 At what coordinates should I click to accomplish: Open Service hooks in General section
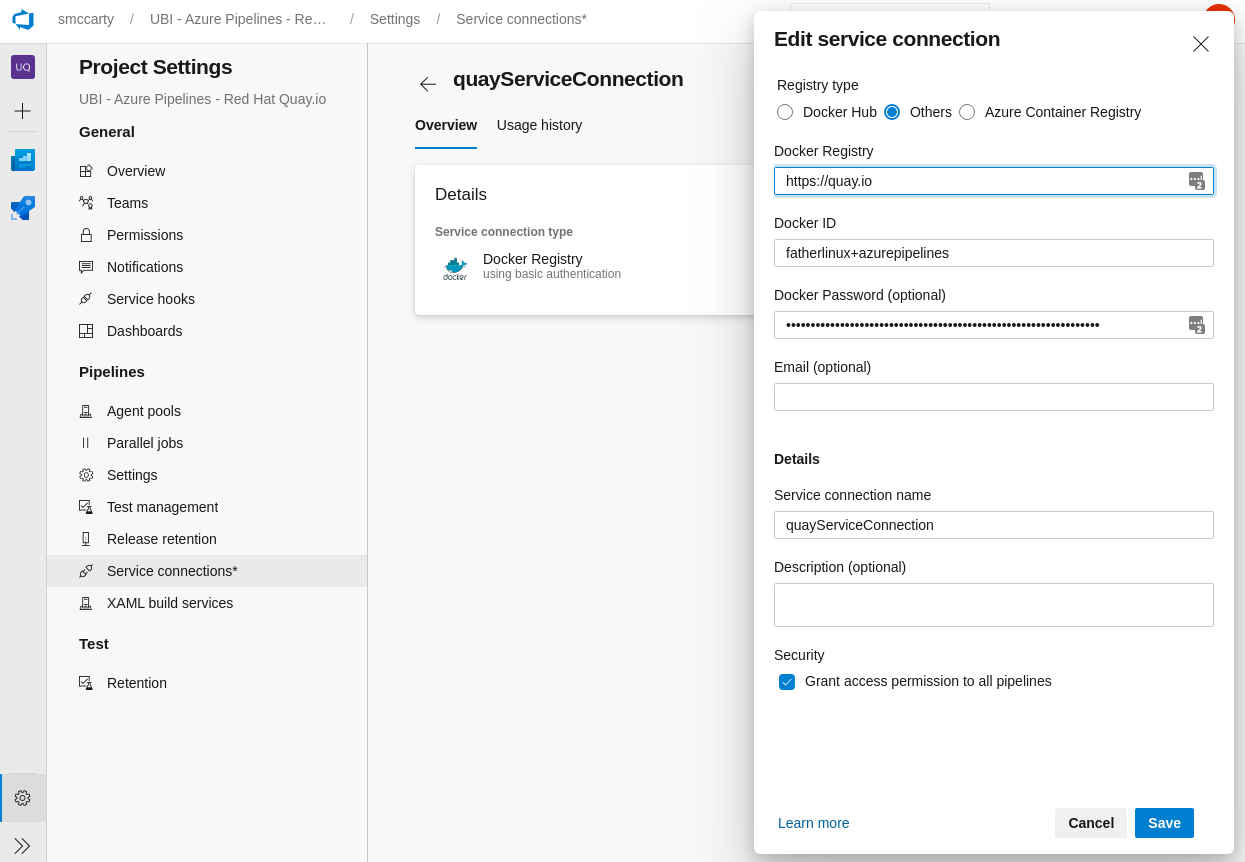tap(151, 299)
